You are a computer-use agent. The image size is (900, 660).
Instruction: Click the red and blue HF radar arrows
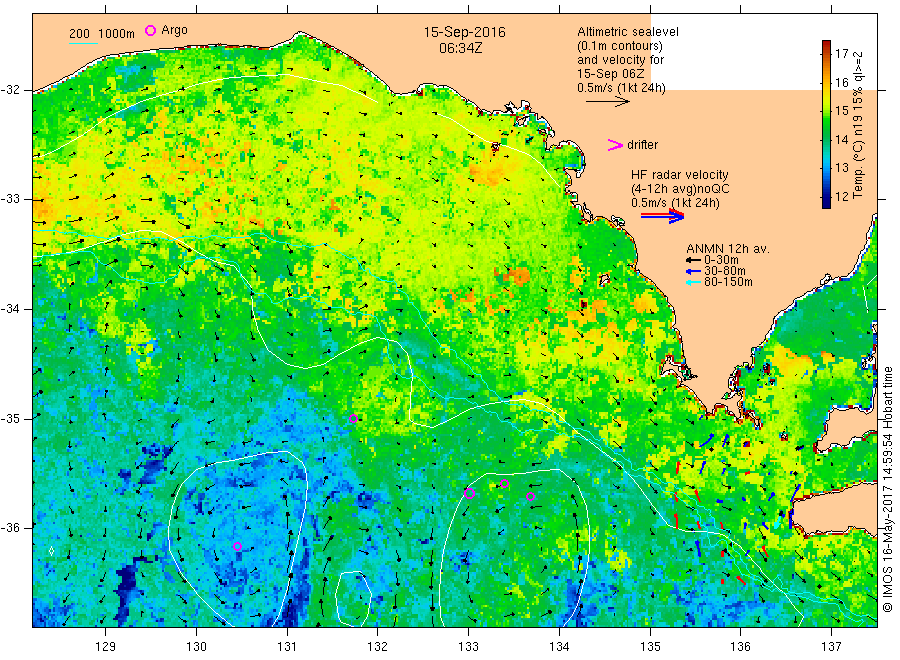(662, 216)
